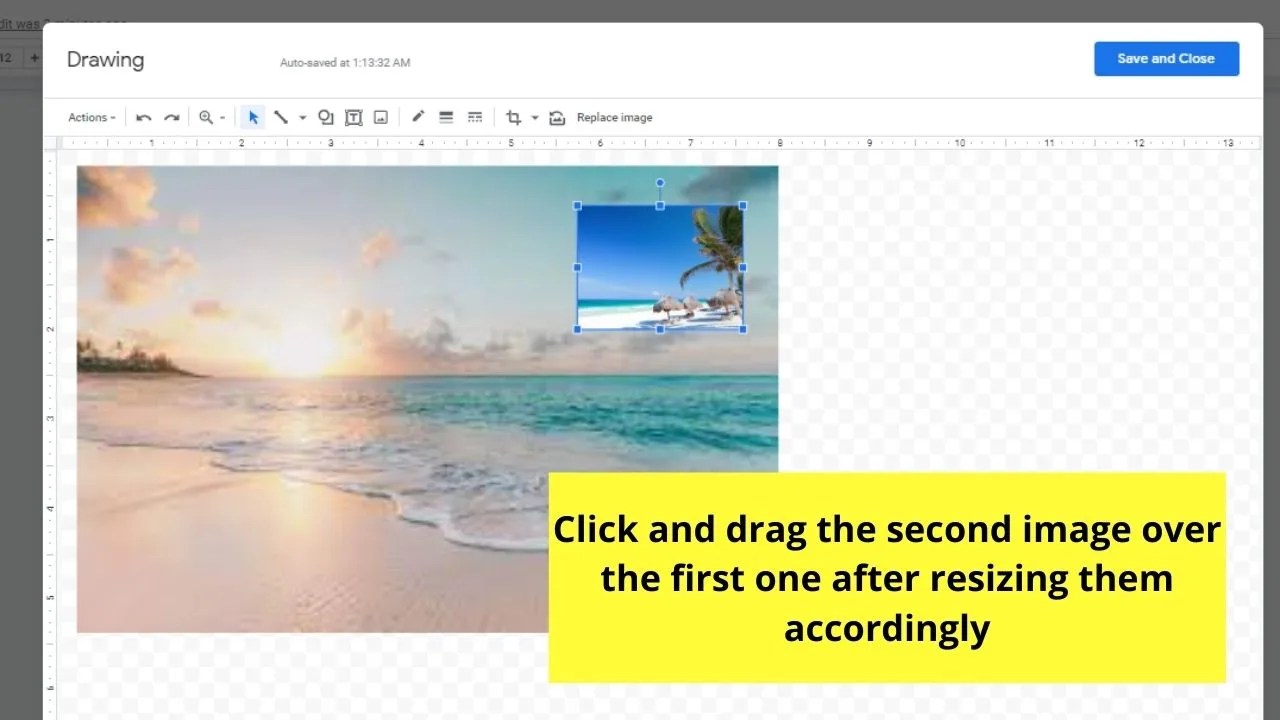
Task: Click Save and Close
Action: (1166, 58)
